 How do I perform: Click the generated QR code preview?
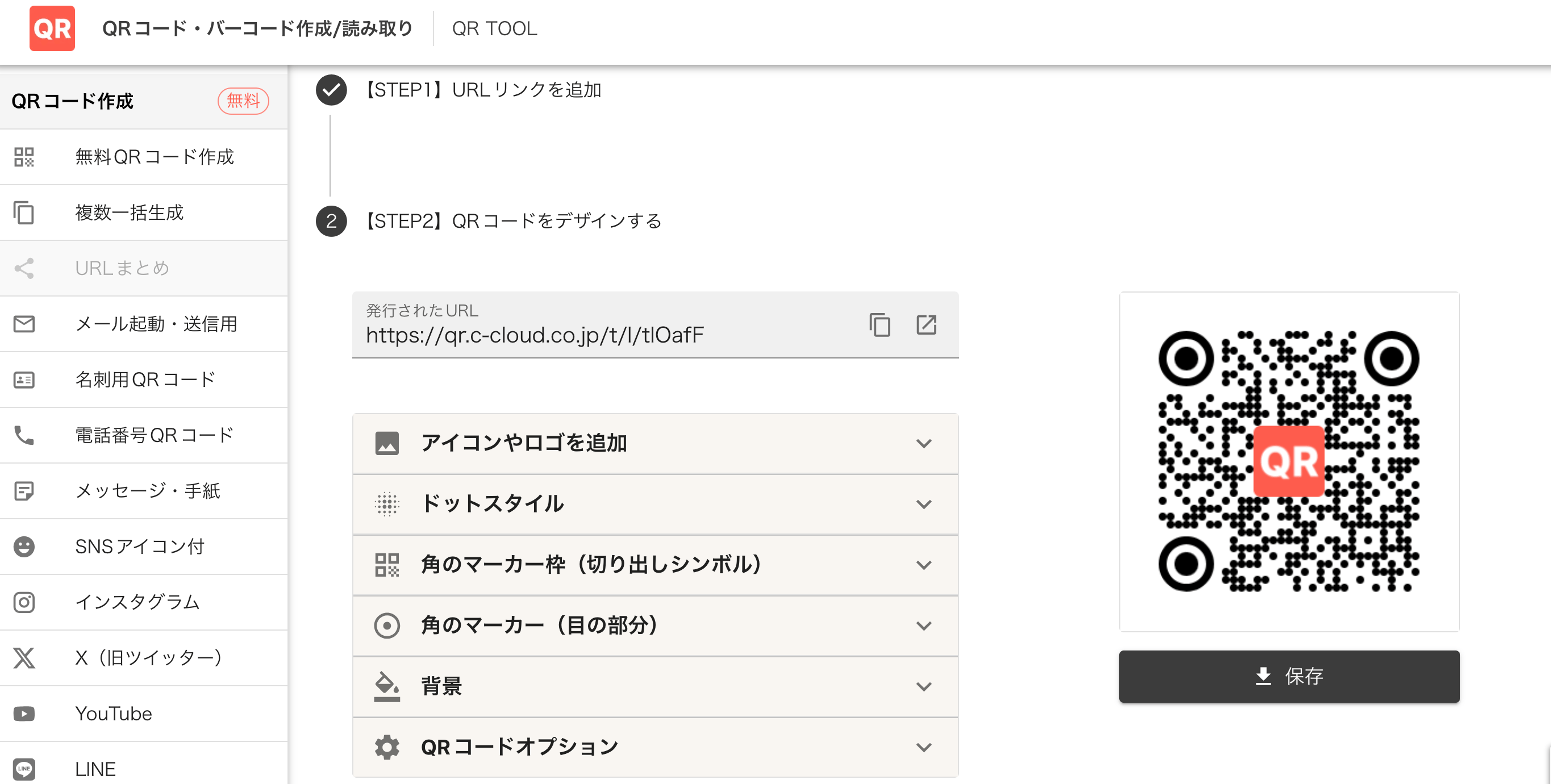pos(1289,461)
